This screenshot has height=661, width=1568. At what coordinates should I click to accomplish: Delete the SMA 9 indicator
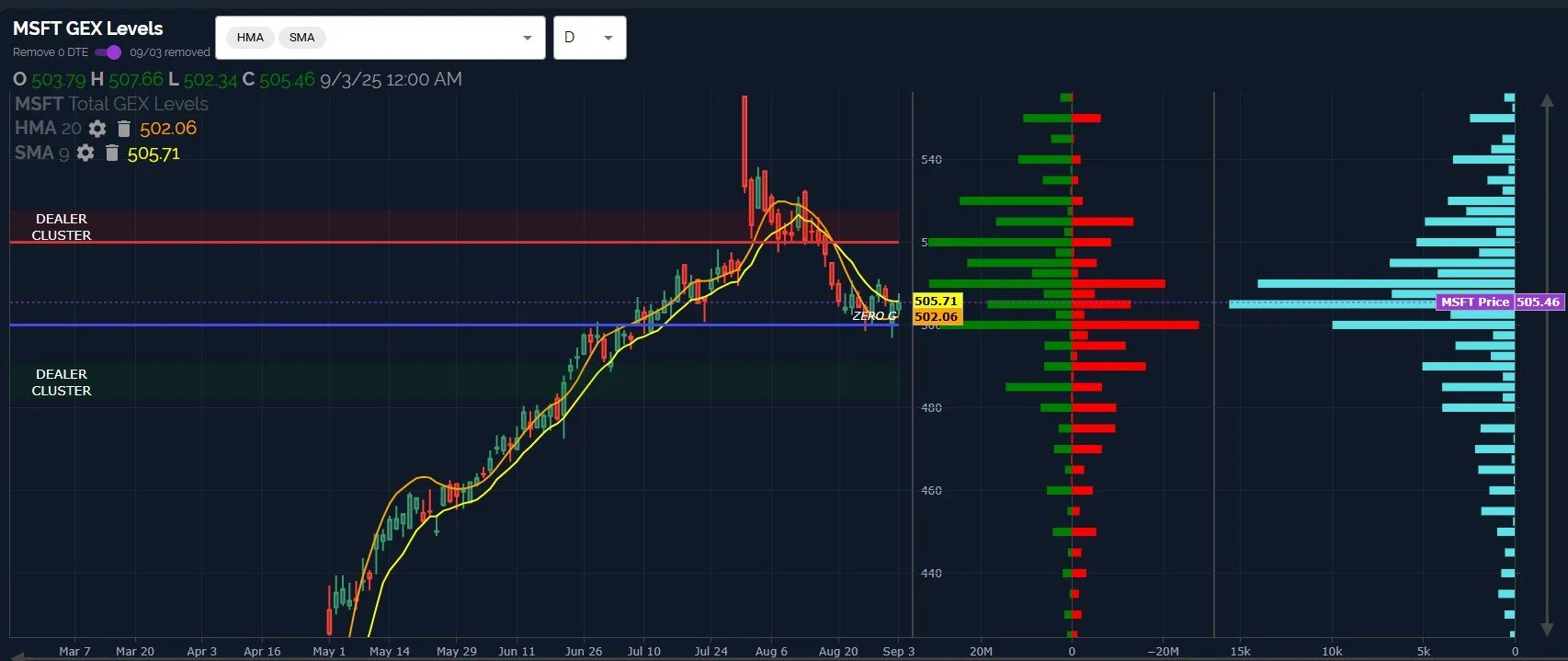tap(112, 153)
